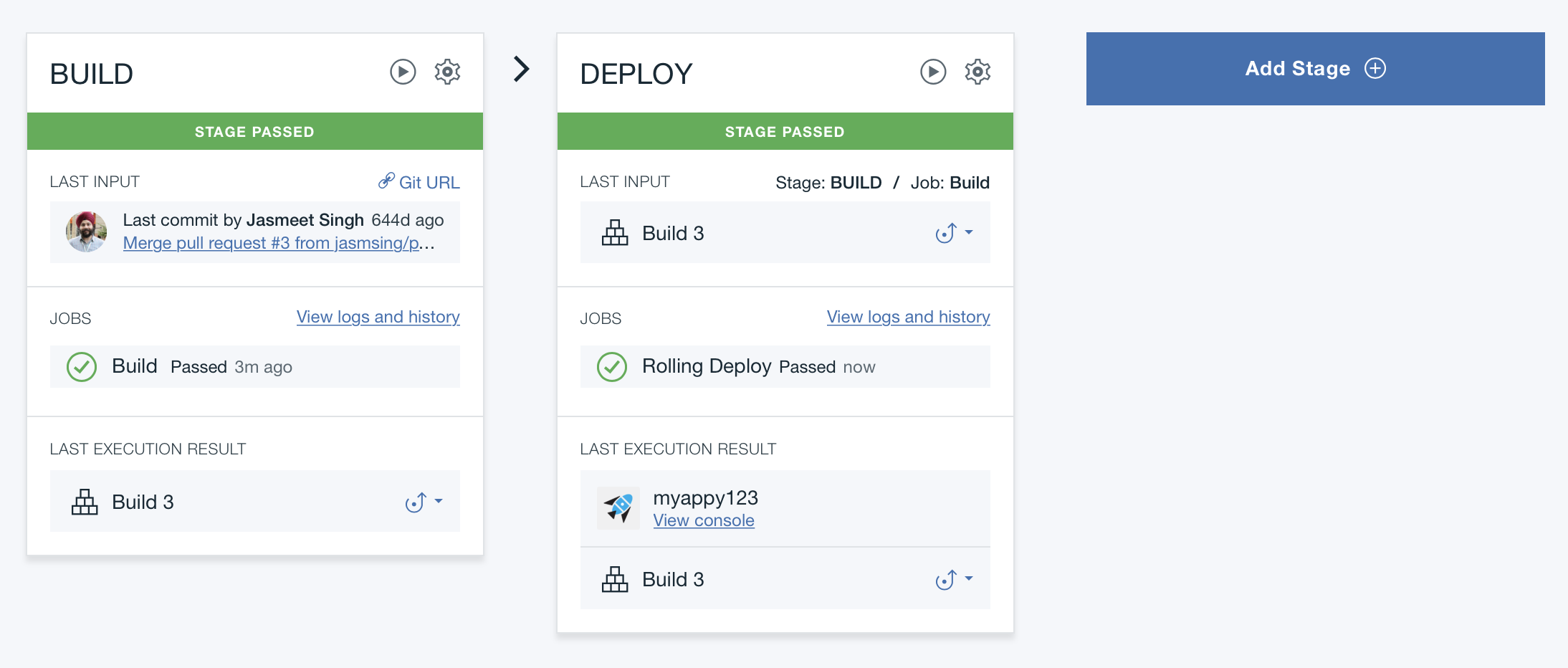Click the link icon next to Git URL

tap(387, 181)
